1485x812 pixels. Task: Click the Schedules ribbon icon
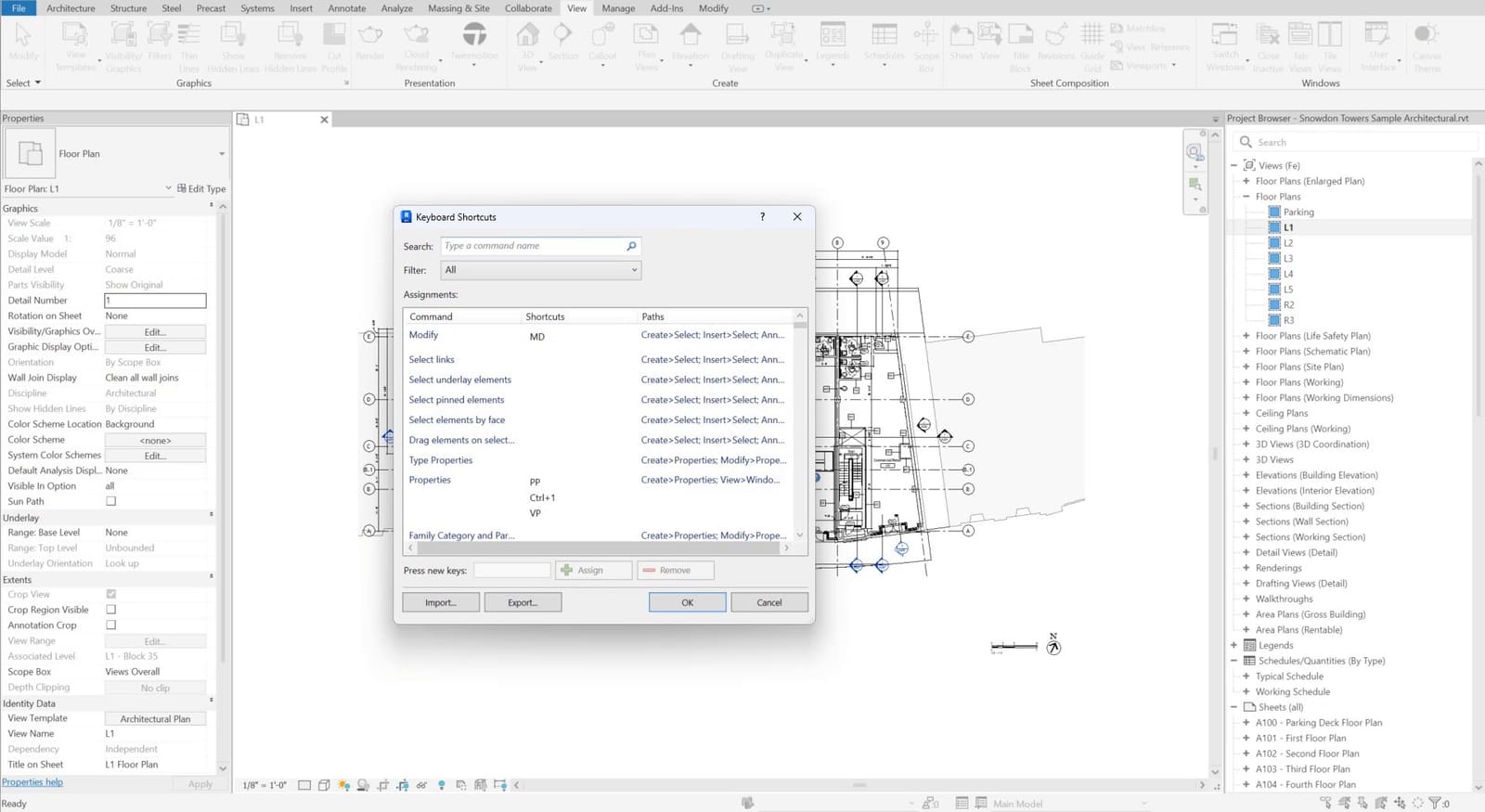pyautogui.click(x=884, y=35)
